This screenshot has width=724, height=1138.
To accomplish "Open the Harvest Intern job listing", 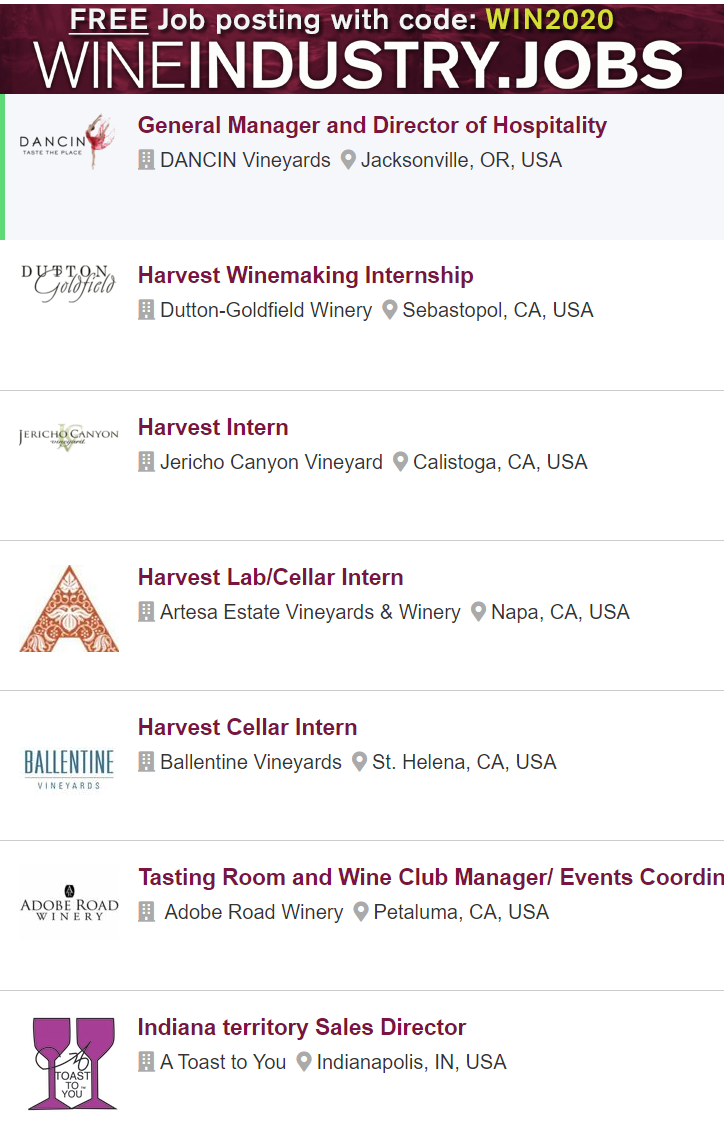I will (x=213, y=428).
